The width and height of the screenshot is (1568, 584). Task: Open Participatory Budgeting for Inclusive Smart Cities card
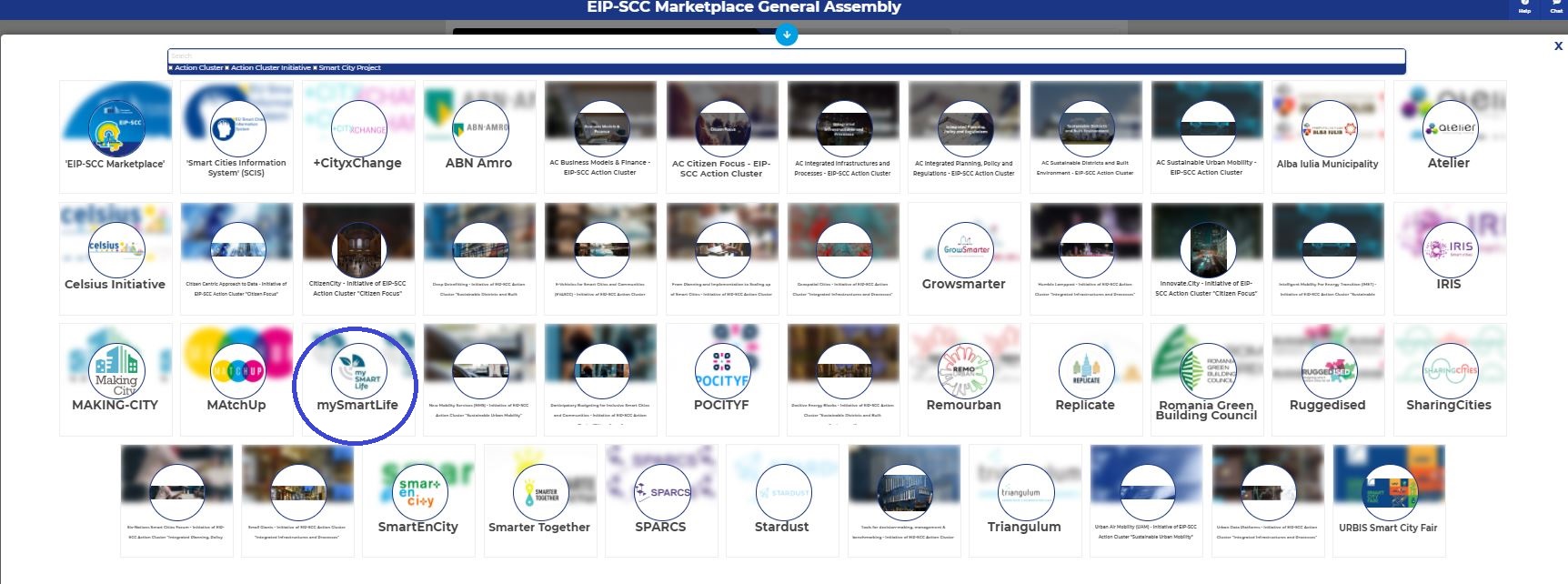tap(600, 379)
